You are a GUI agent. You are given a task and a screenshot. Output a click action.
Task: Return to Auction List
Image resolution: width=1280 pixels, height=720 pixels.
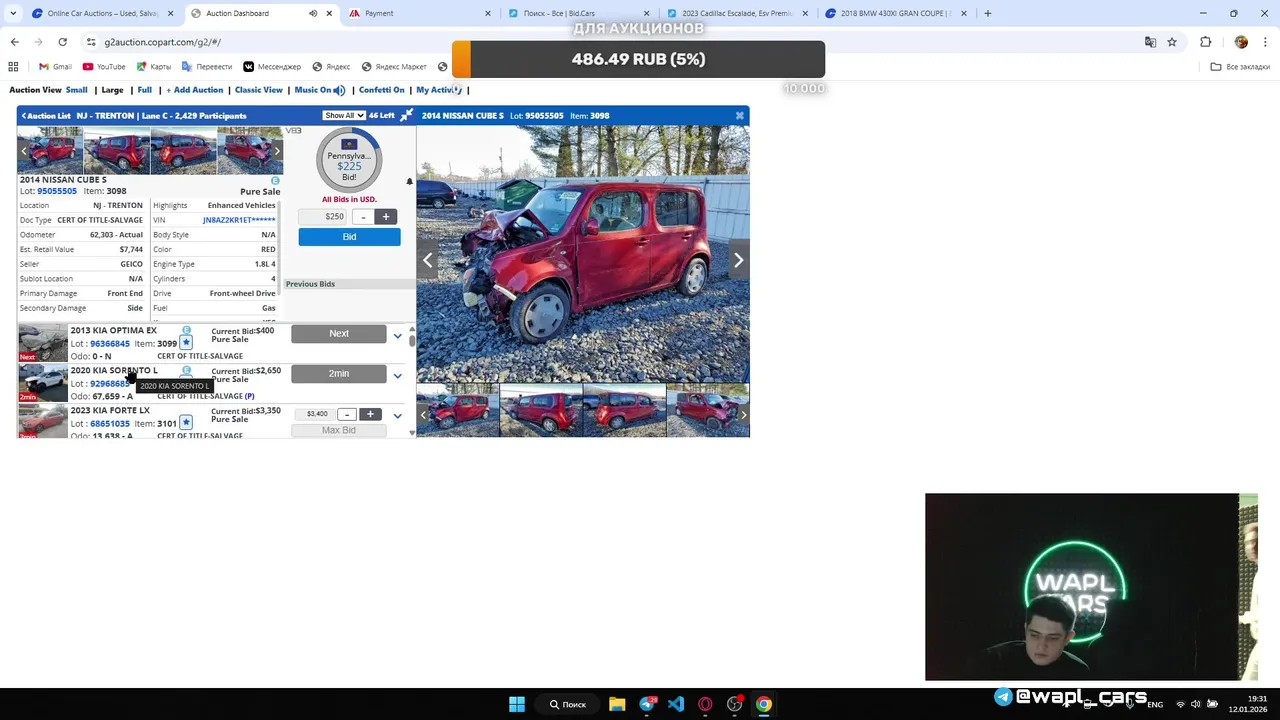(46, 116)
